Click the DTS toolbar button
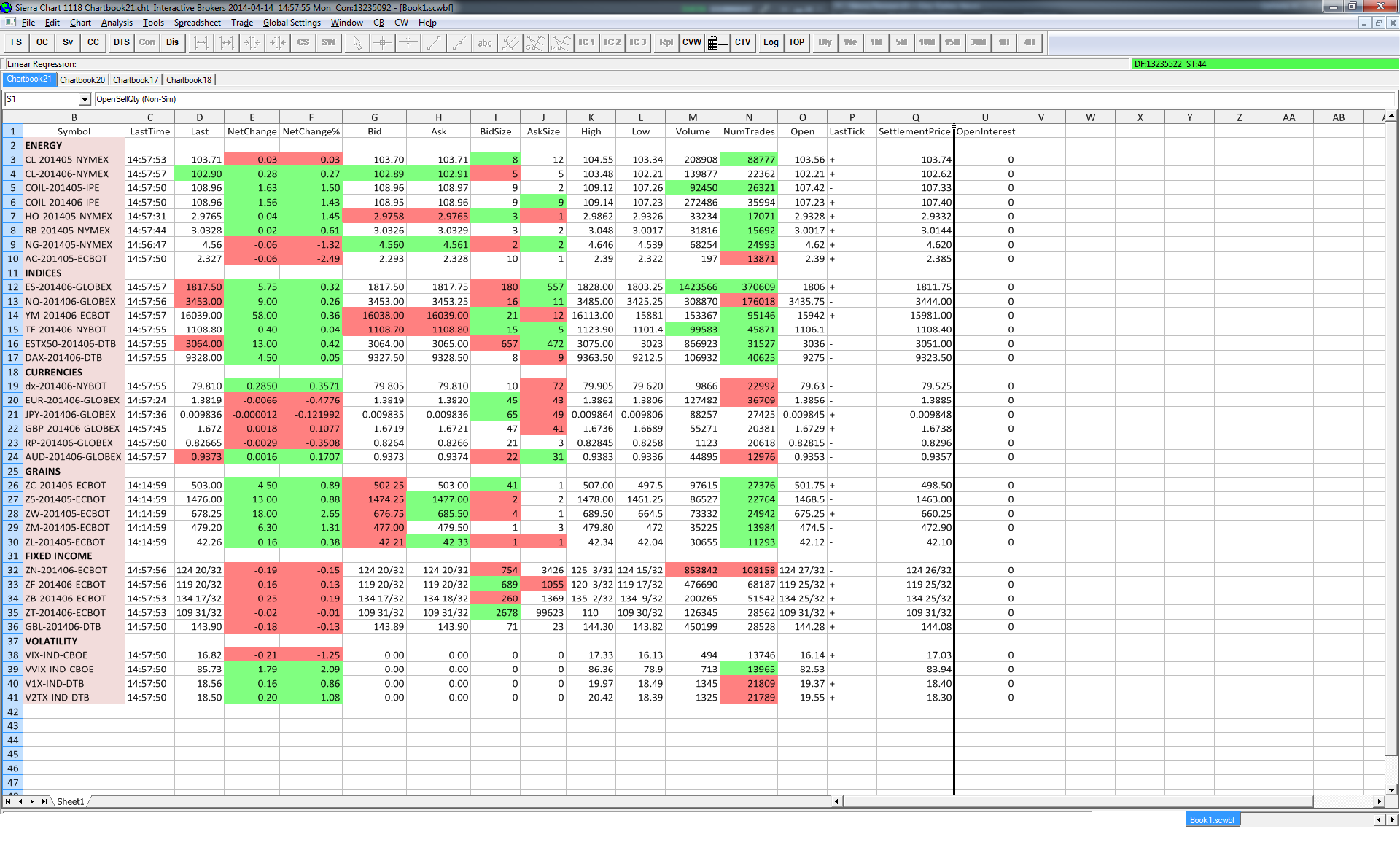This screenshot has height=853, width=1400. coord(121,42)
